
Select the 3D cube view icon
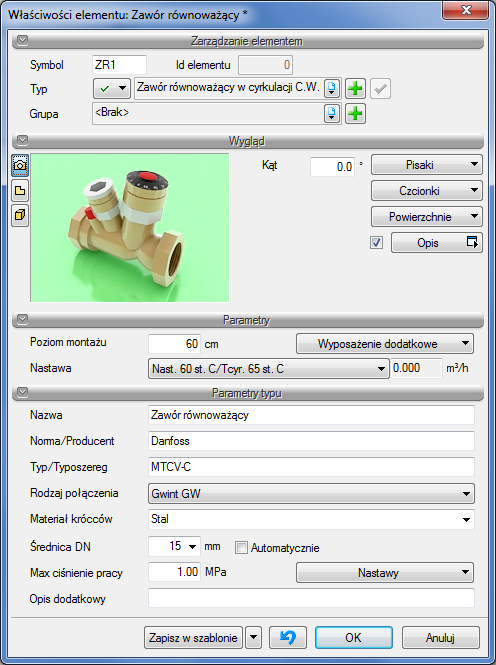click(x=20, y=215)
